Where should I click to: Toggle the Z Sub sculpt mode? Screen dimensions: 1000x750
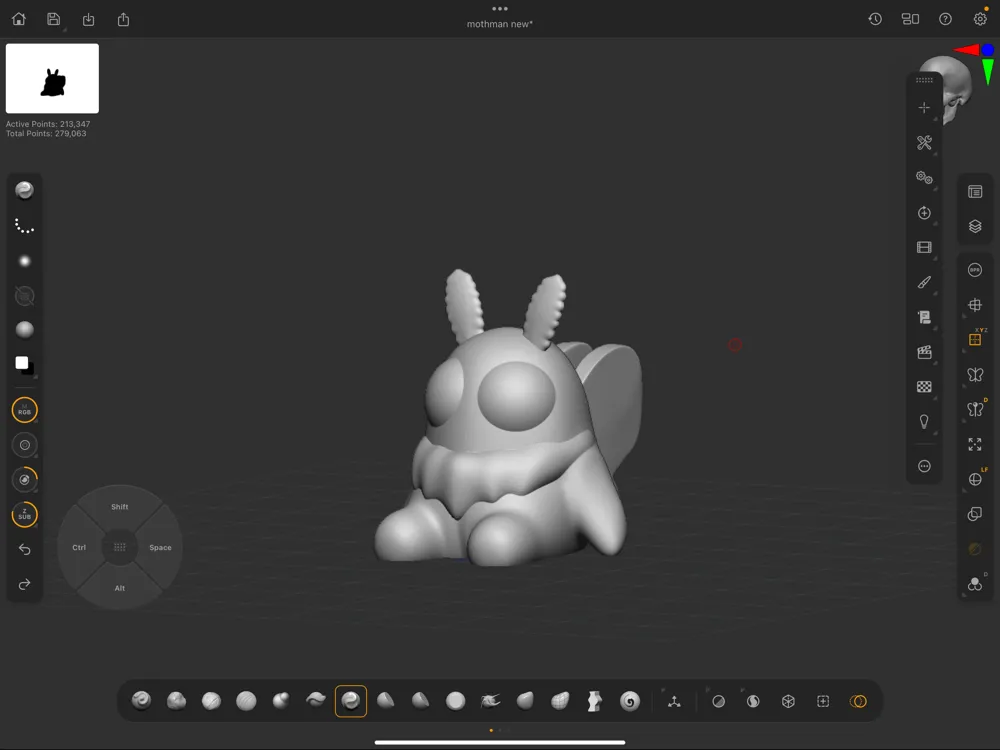[x=25, y=515]
